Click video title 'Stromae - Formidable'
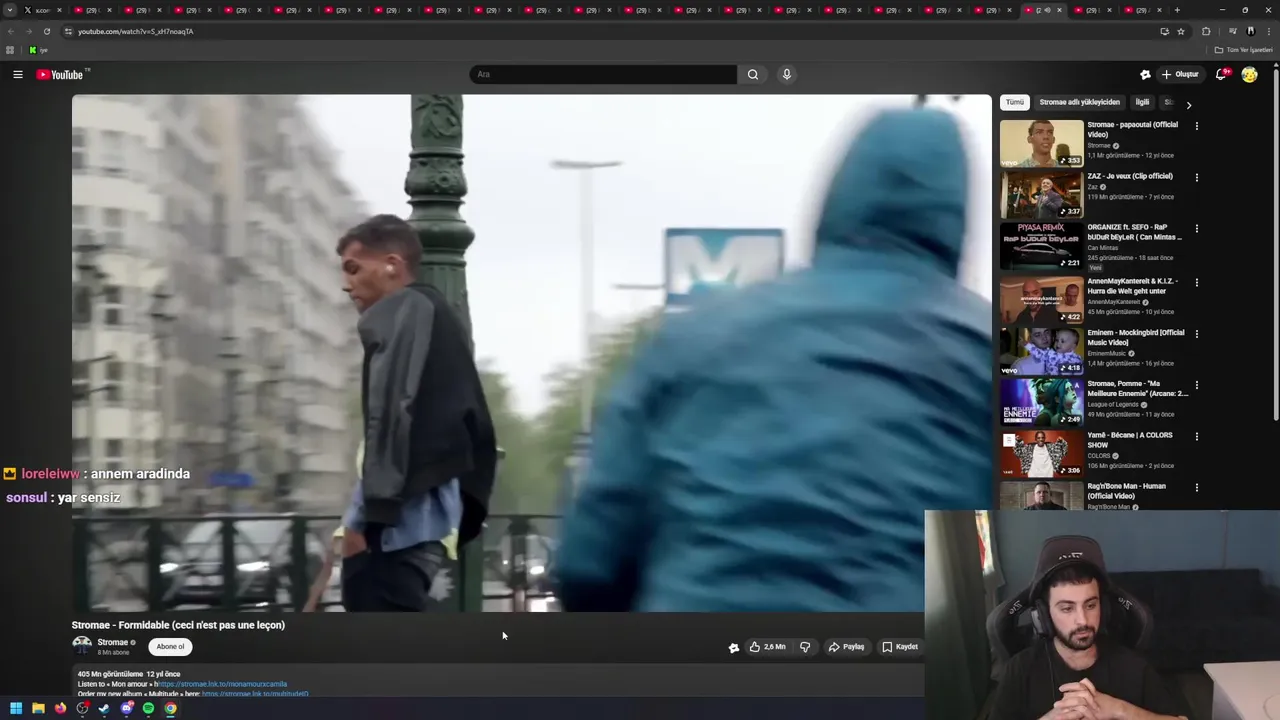The image size is (1280, 720). pos(178,625)
